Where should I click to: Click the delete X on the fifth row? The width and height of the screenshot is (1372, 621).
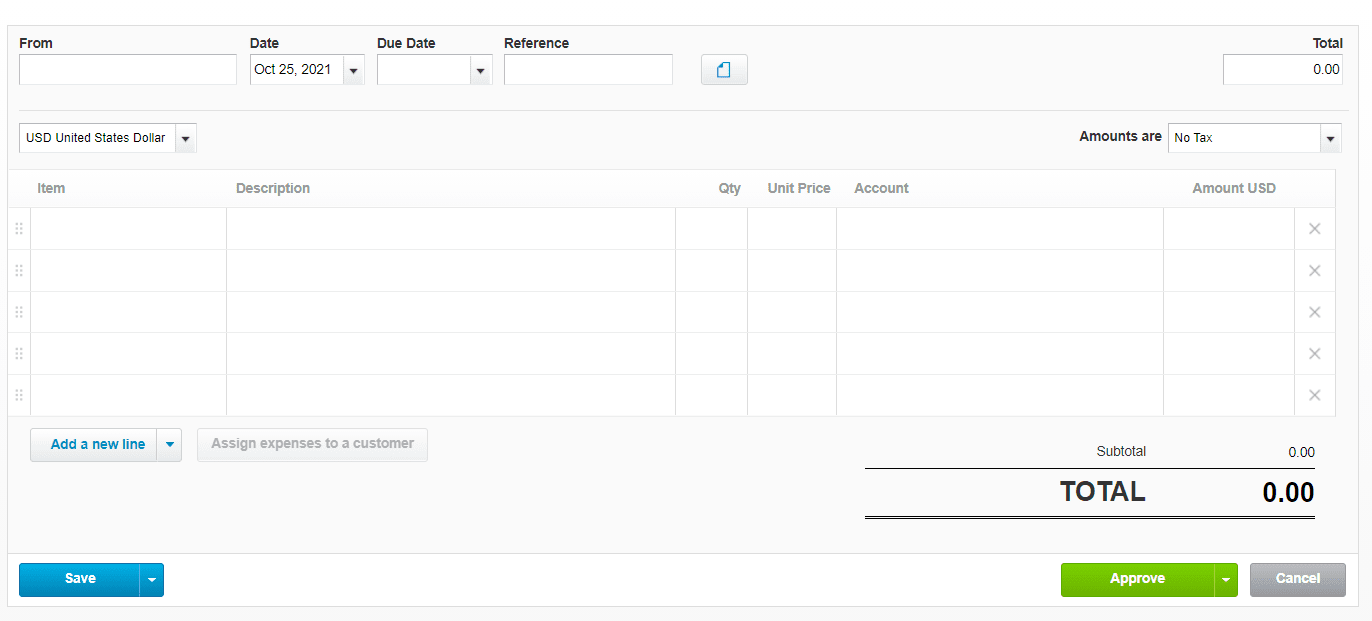[1314, 395]
